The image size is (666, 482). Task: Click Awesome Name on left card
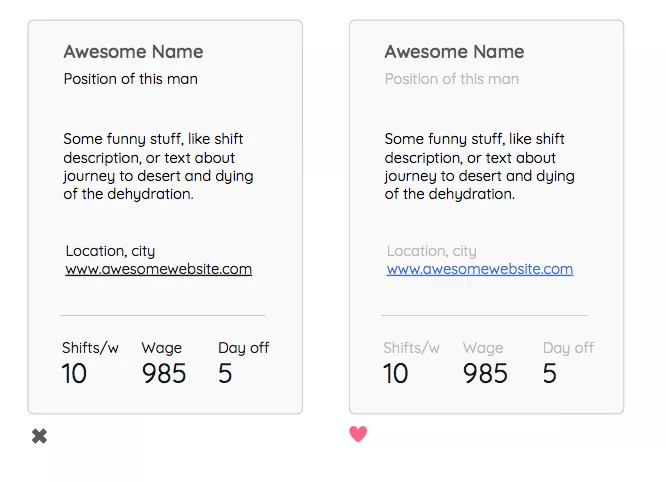(x=133, y=52)
